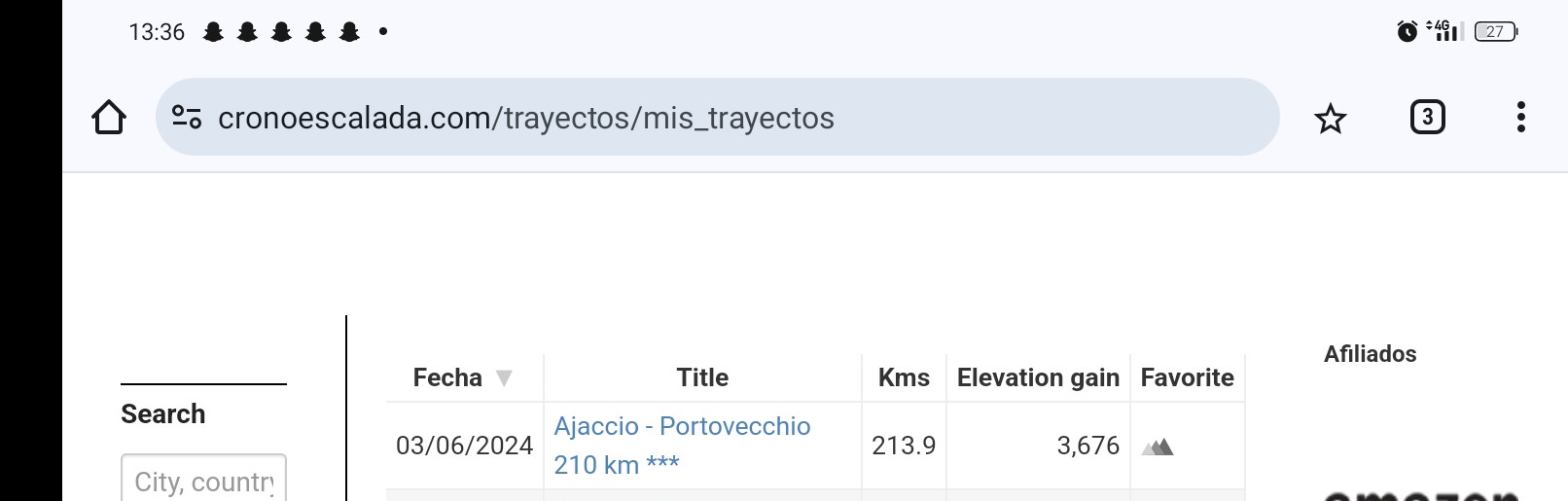Open the tab switcher showing 3 tabs
Screen dimensions: 1568x501
pos(1427,118)
